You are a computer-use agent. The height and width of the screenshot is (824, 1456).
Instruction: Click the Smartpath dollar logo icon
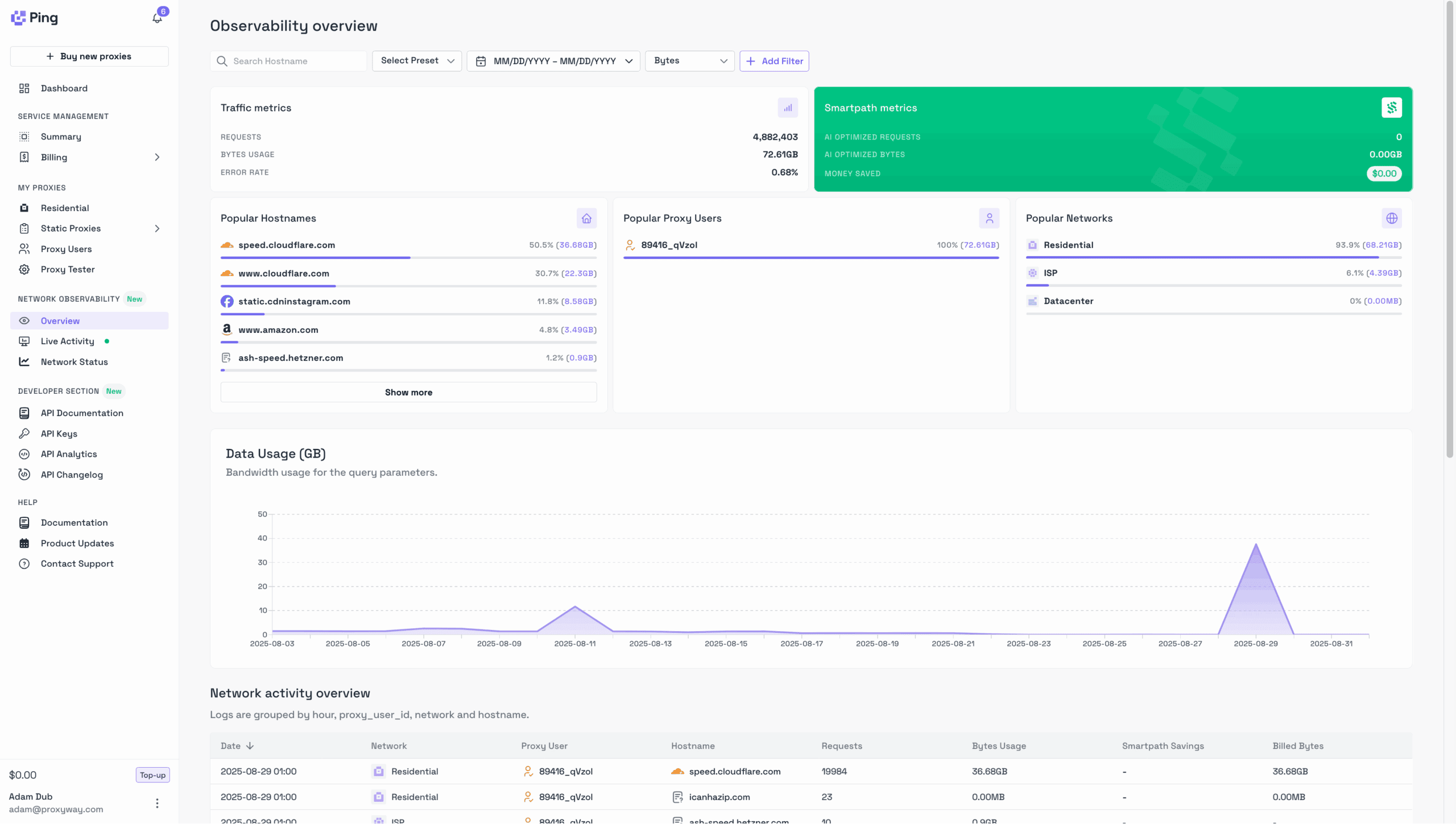(1391, 108)
